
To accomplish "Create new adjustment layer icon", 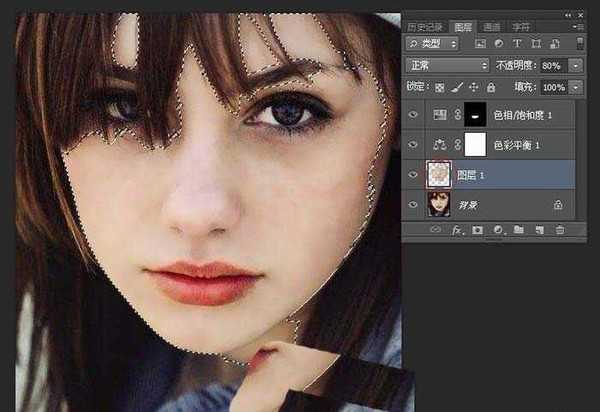I will [x=498, y=230].
